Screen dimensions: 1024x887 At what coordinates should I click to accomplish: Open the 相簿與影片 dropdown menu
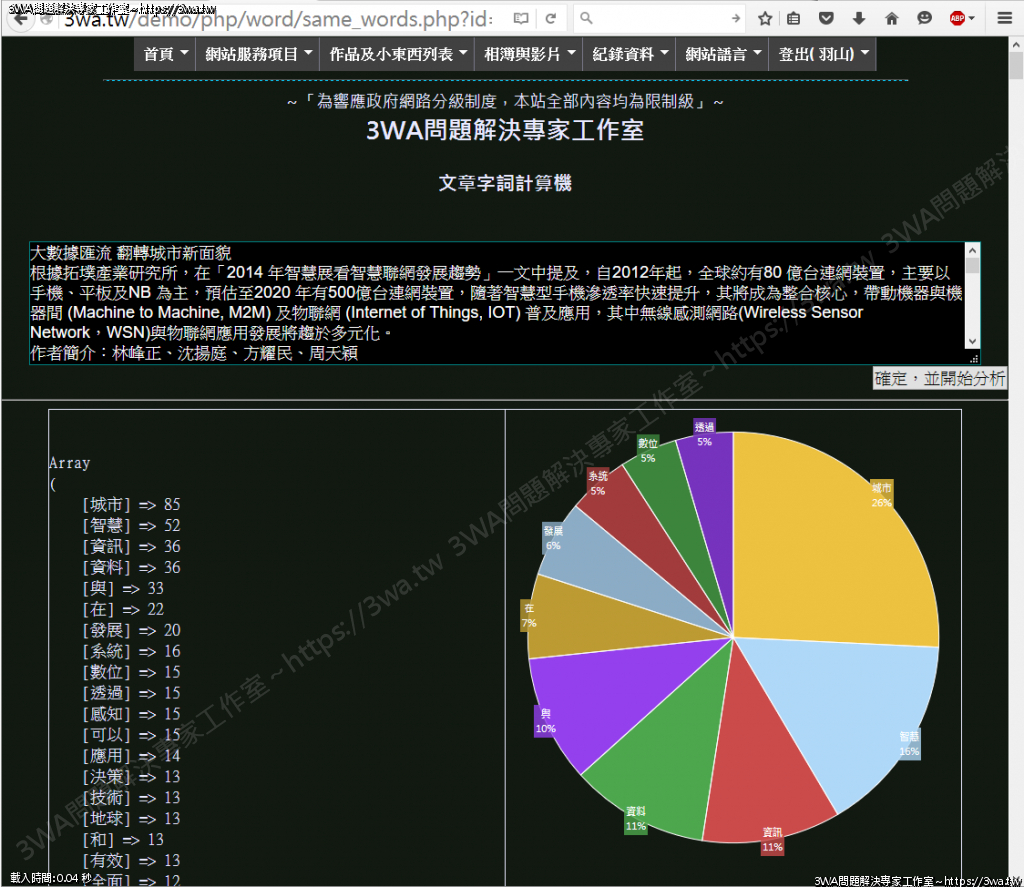[x=529, y=55]
